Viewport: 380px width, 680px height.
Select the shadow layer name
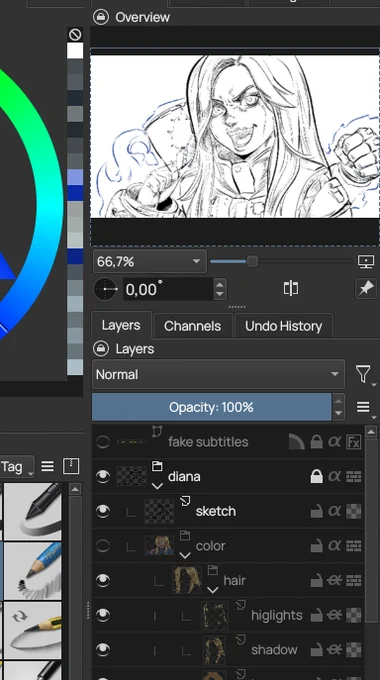point(274,650)
